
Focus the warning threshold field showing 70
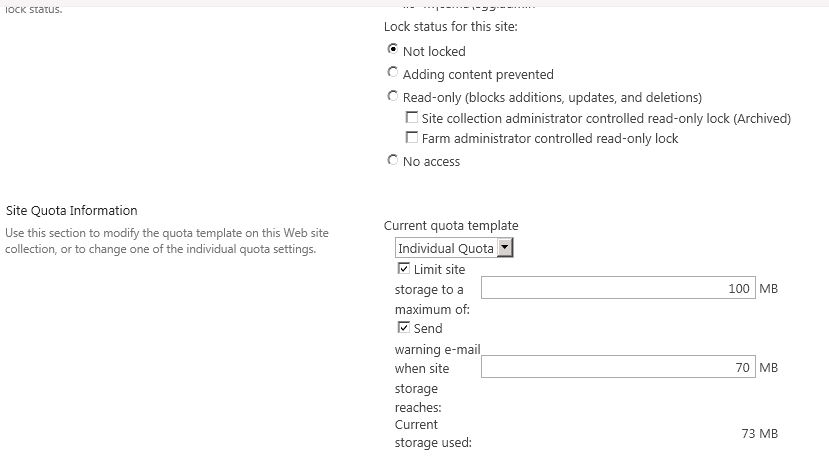point(616,368)
